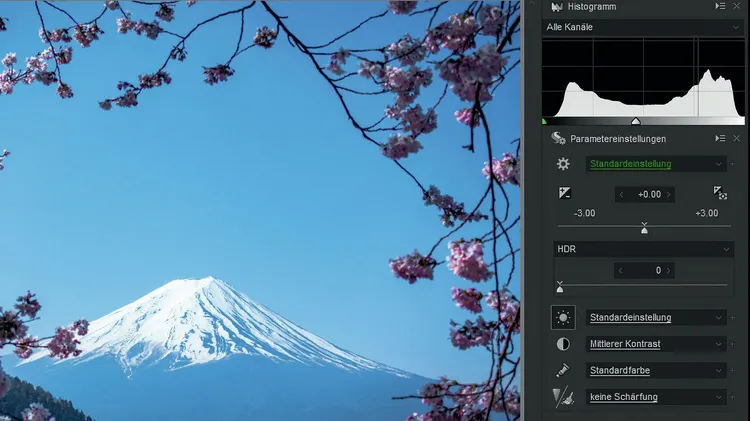Open the Parametereinstellungen panel options menu
The height and width of the screenshot is (421, 750).
click(x=720, y=138)
